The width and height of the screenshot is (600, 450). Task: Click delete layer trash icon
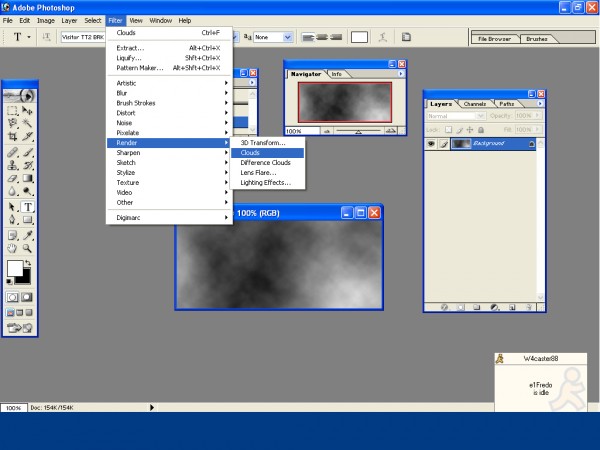529,307
